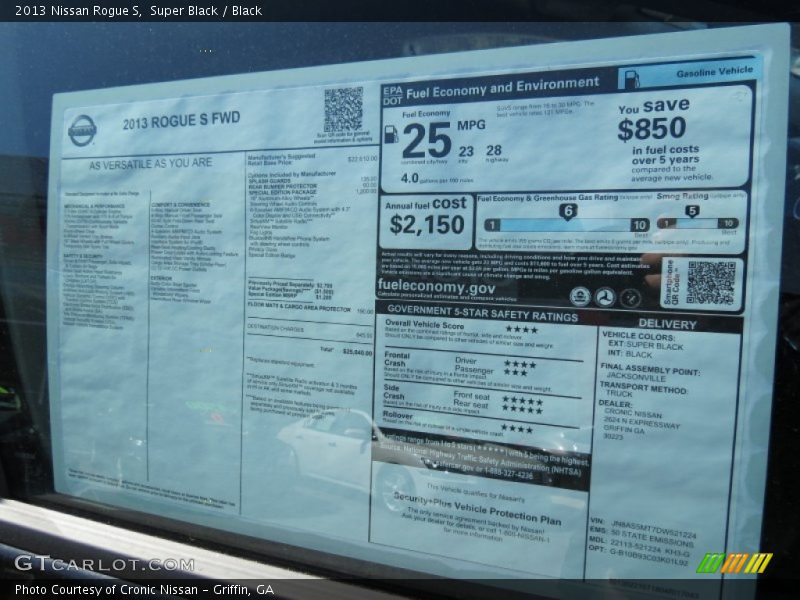
Task: Click the Total $25,040.00 price
Action: click(346, 351)
